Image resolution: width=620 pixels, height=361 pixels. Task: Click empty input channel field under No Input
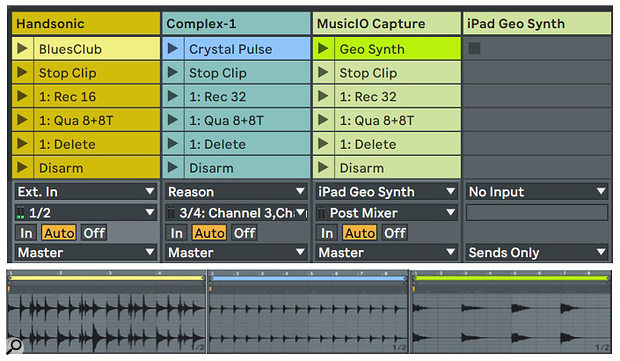point(537,213)
